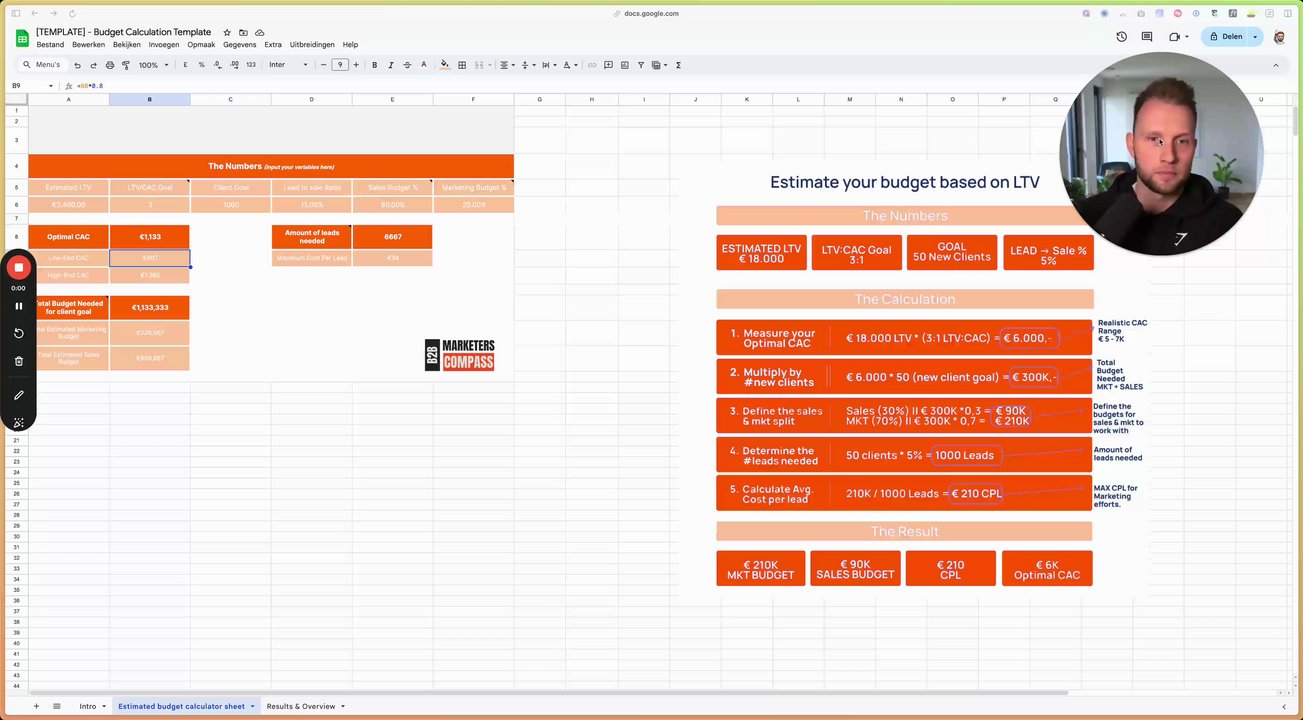Open the zoom 100% dropdown
The height and width of the screenshot is (720, 1303).
pos(153,65)
